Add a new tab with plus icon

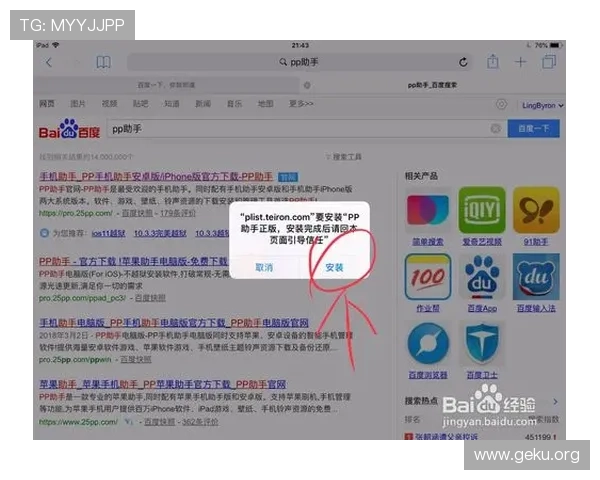click(520, 62)
